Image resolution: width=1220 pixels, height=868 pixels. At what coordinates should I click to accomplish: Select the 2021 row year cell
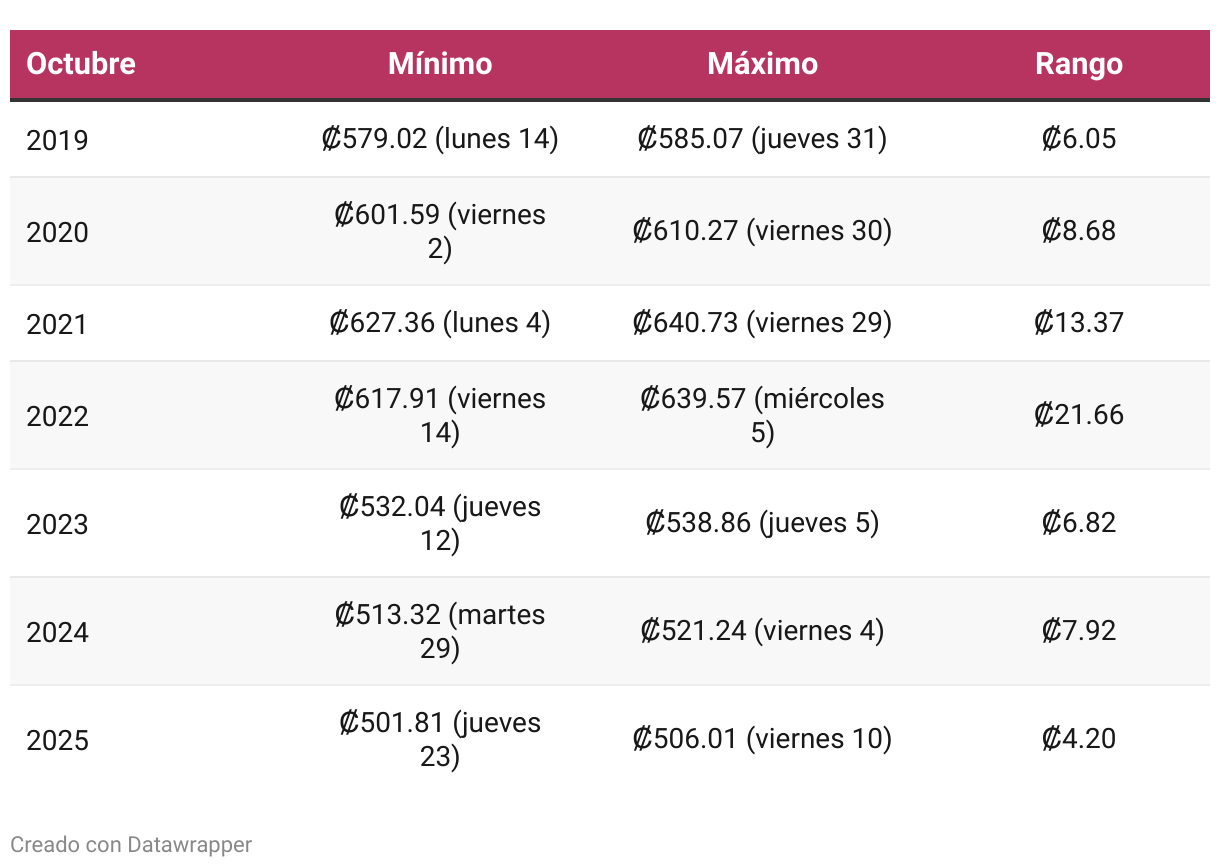tap(57, 324)
